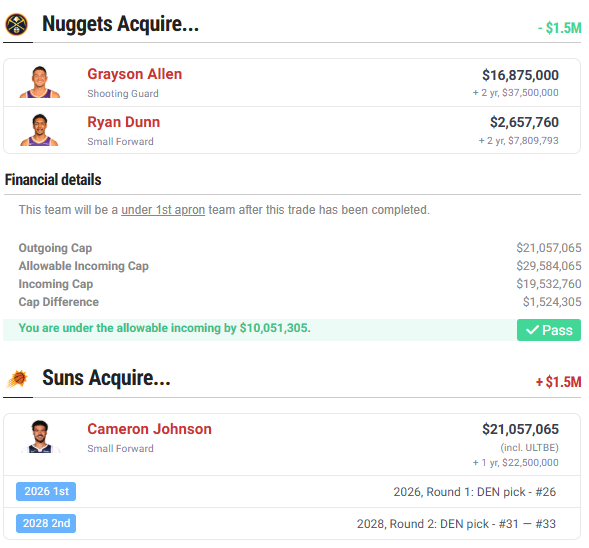The width and height of the screenshot is (589, 548).
Task: Click the 2028 2nd pick badge
Action: point(46,523)
